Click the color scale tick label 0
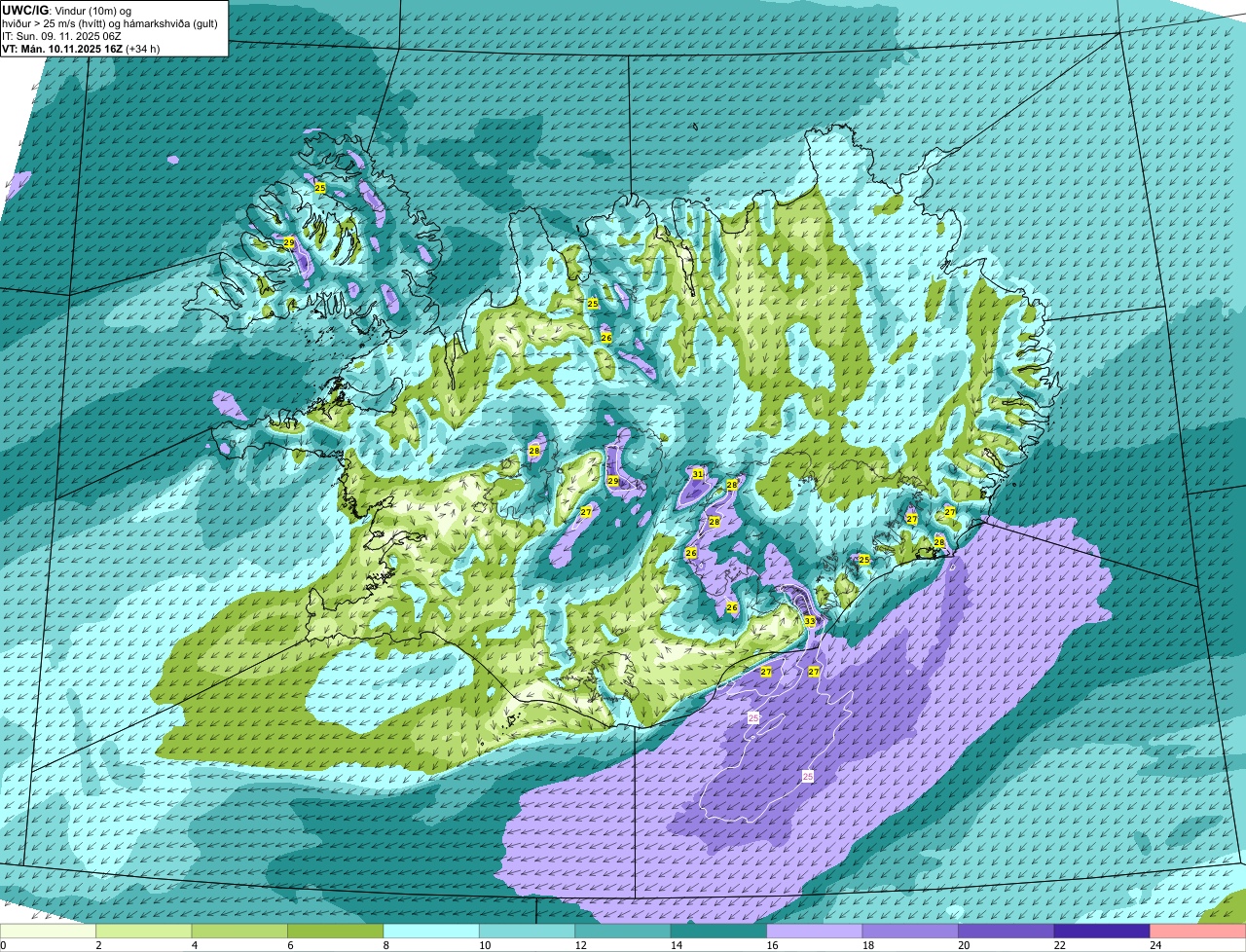 (x=3, y=945)
